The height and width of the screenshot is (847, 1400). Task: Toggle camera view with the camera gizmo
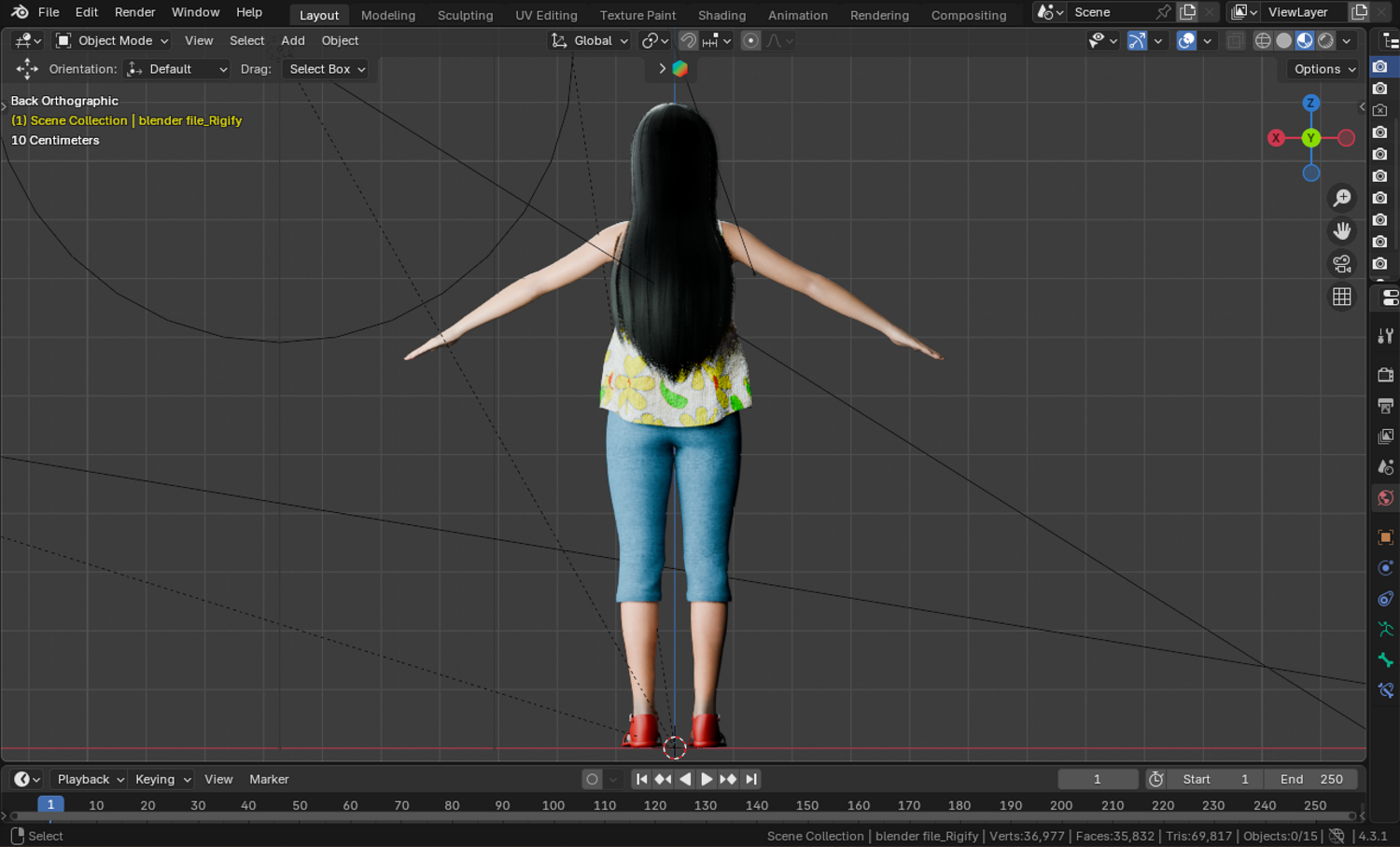(1342, 264)
